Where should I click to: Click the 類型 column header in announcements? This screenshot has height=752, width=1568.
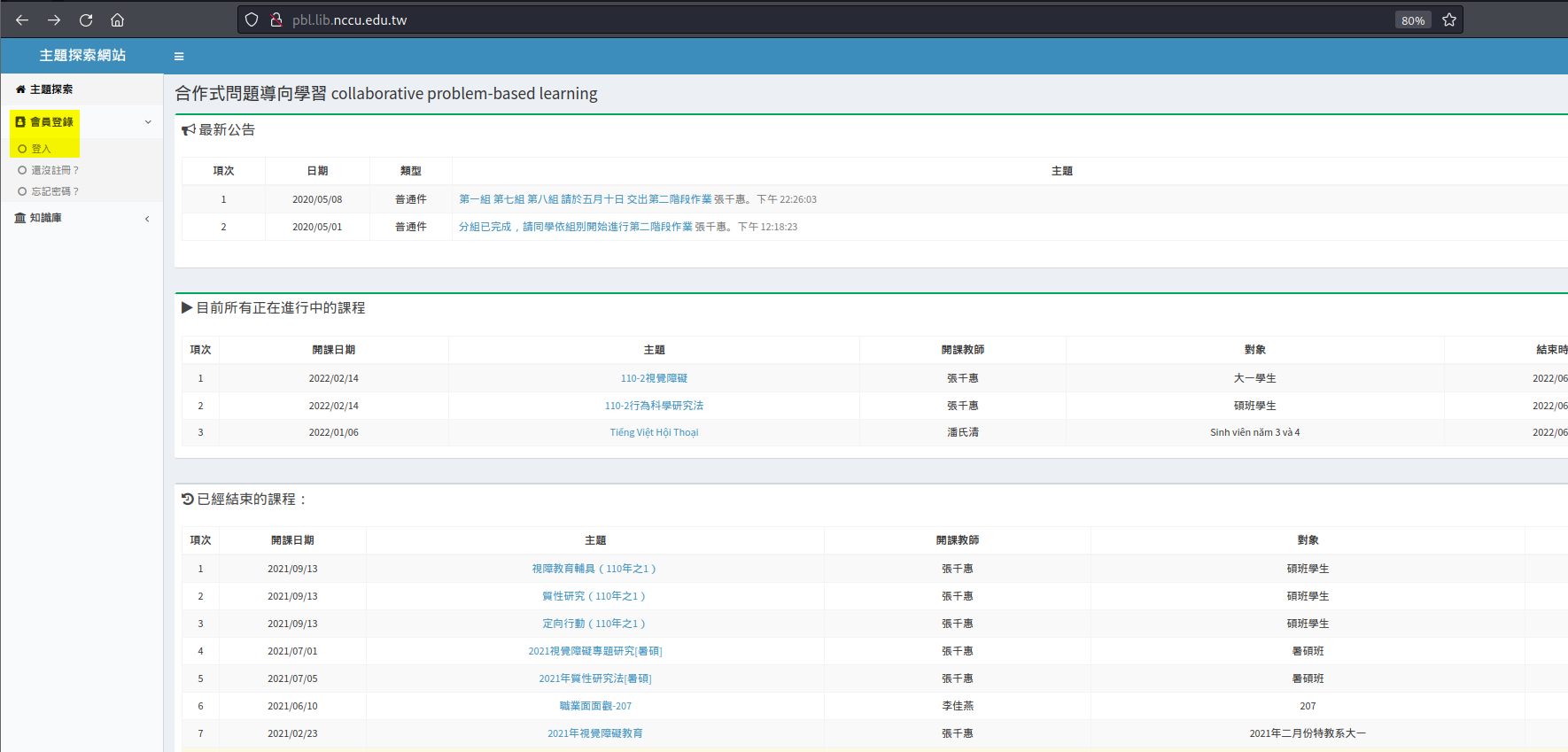411,171
